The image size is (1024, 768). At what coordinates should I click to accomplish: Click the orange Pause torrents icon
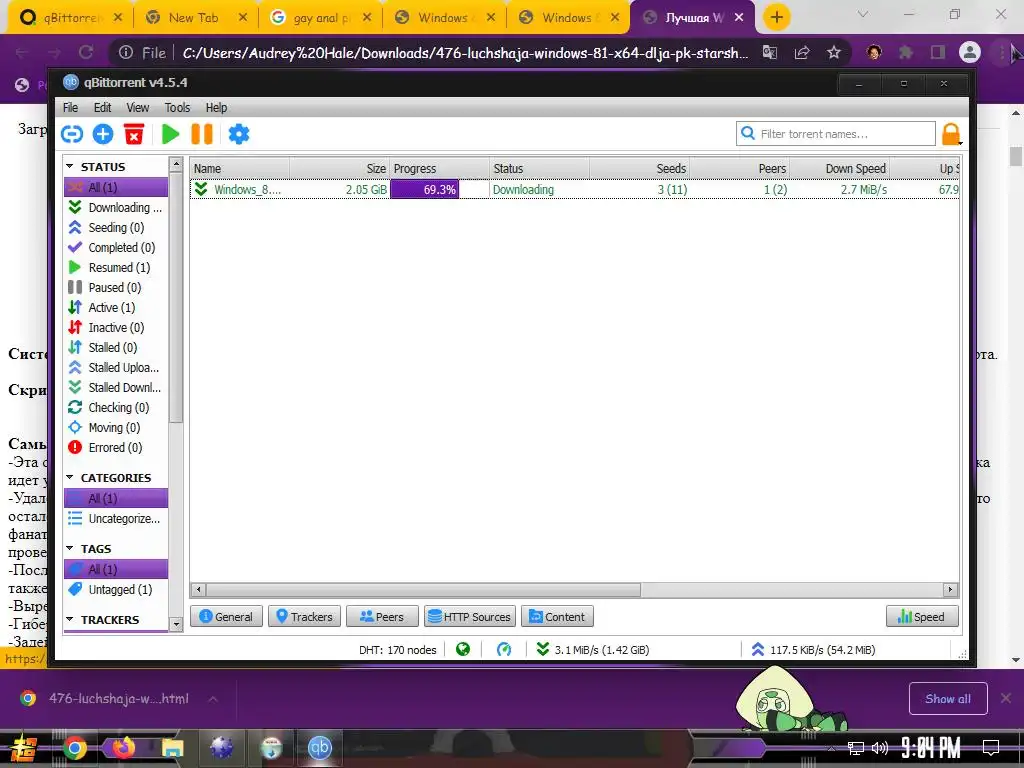[x=202, y=134]
